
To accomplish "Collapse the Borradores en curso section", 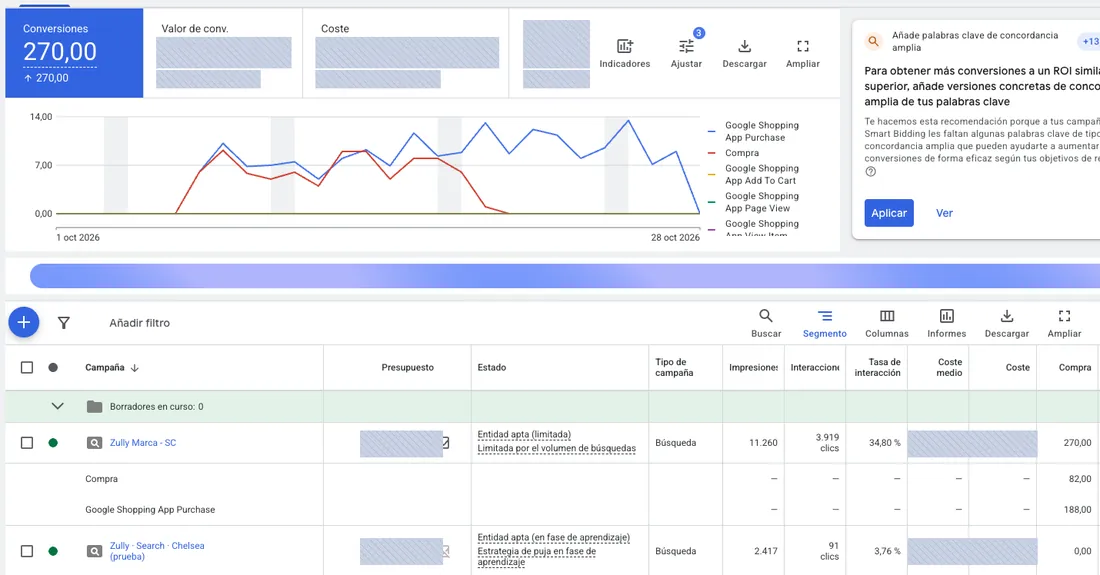I will click(x=58, y=407).
